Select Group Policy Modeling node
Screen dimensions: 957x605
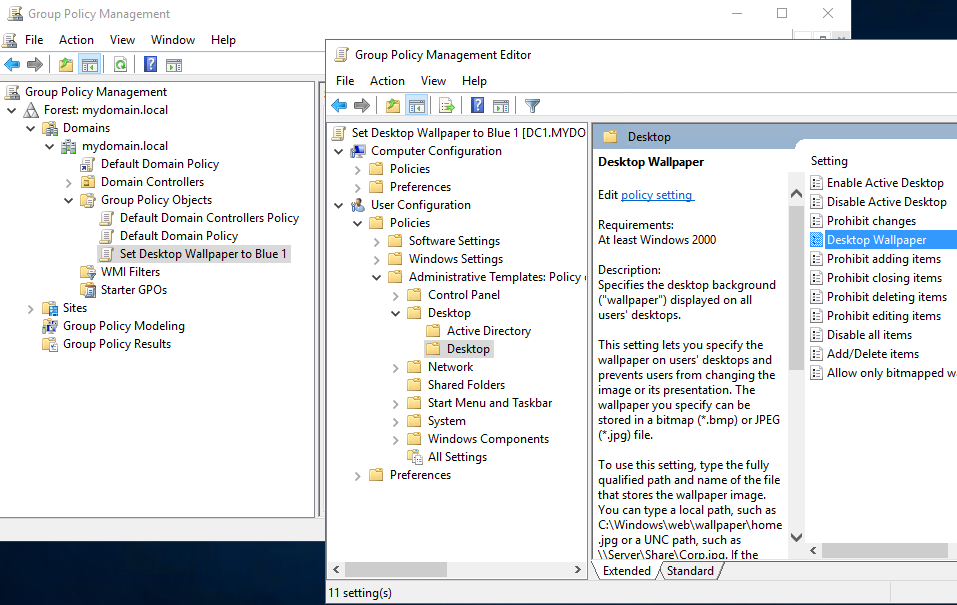pos(123,326)
